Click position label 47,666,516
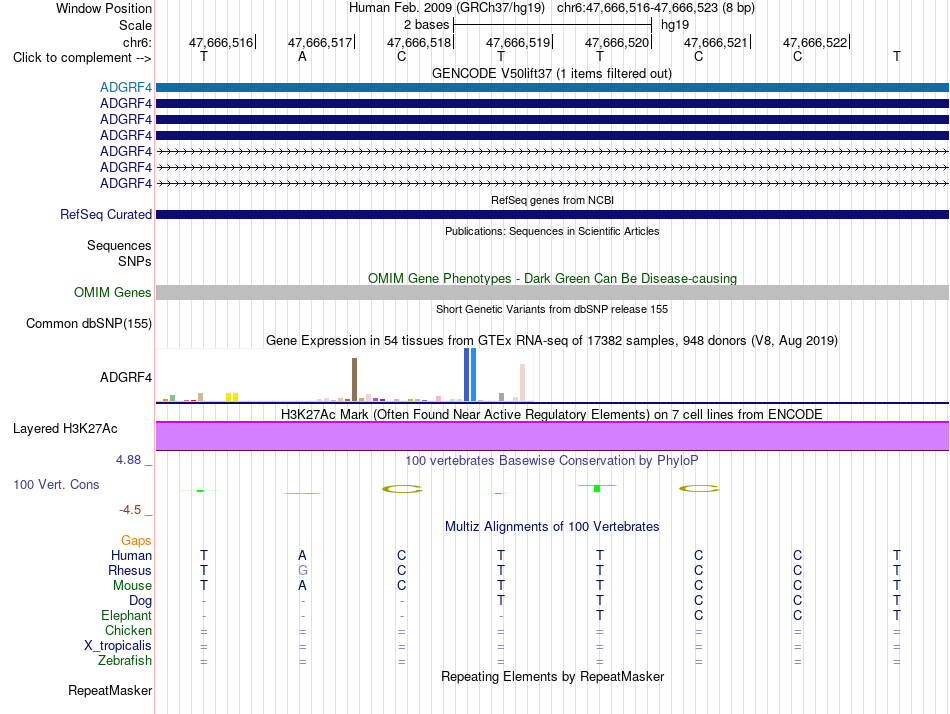Viewport: 950px width, 714px height. 221,42
